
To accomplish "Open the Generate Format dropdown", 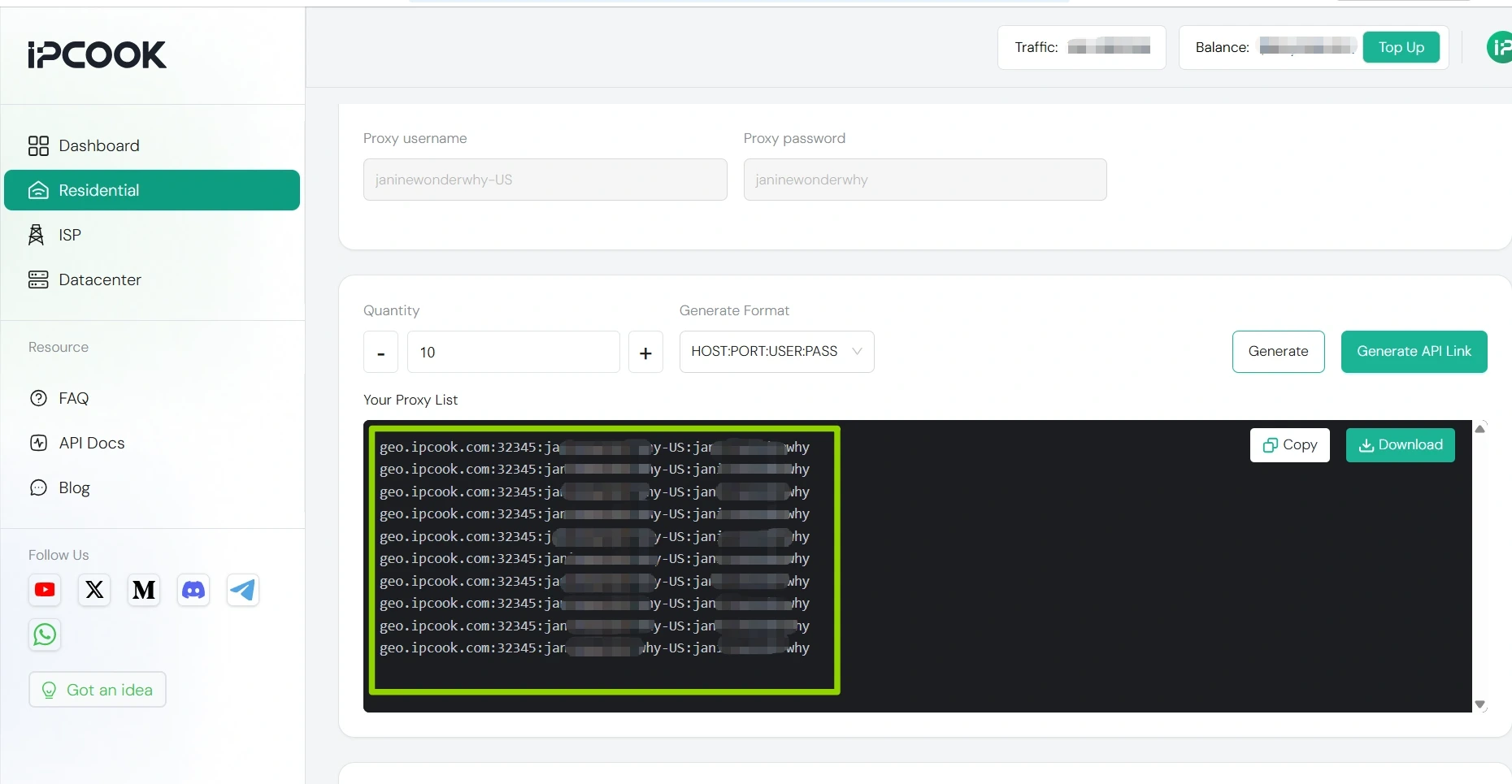I will click(776, 352).
